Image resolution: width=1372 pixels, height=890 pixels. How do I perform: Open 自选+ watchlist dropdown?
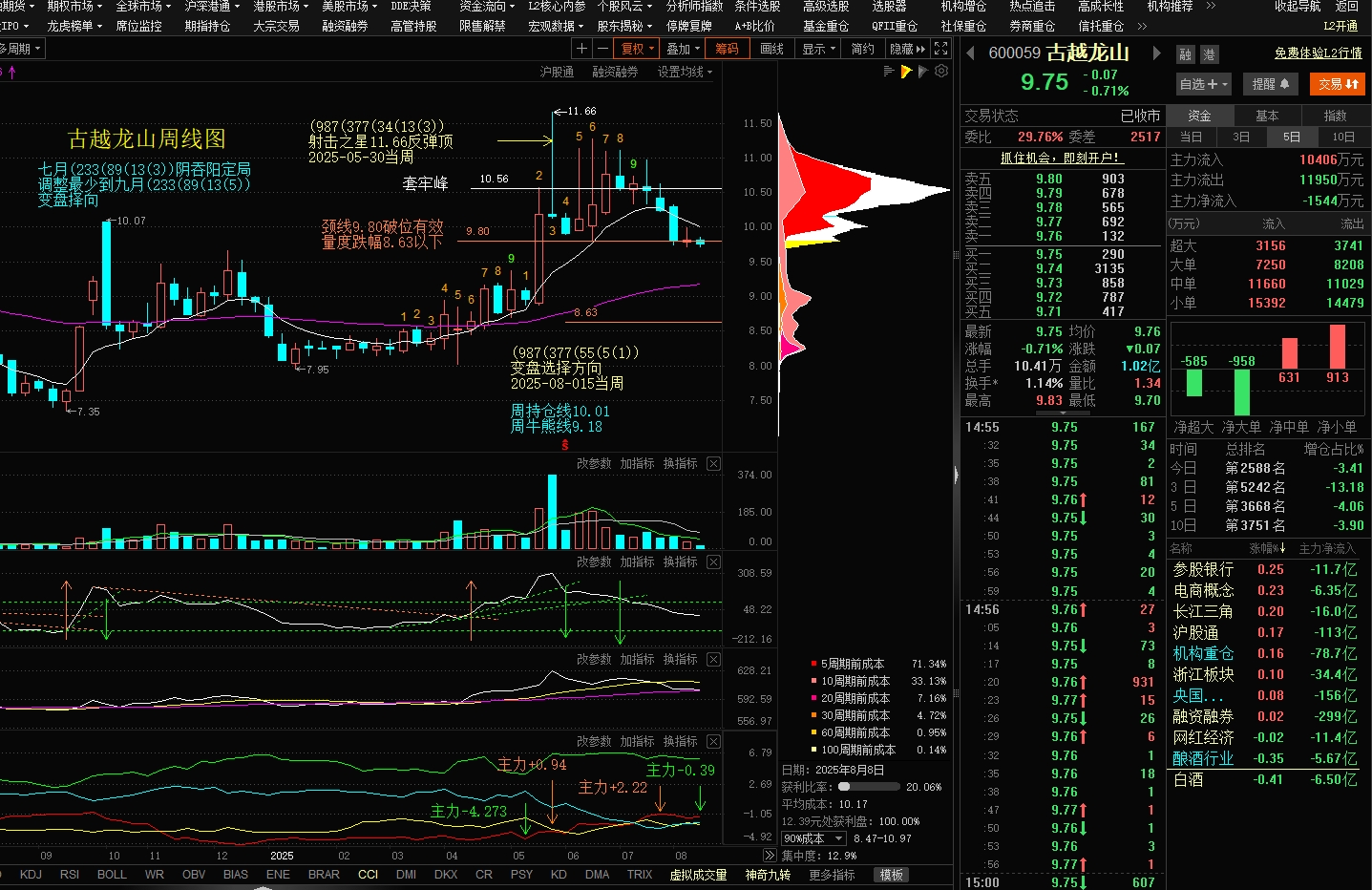pos(1203,84)
